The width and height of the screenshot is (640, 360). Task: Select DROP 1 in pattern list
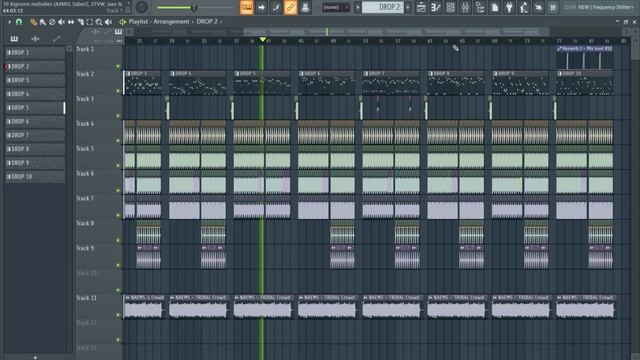click(x=35, y=53)
